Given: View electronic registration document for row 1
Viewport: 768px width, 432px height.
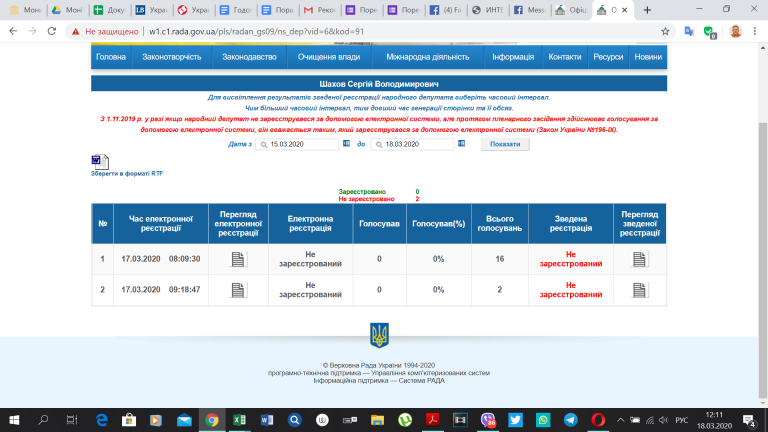Looking at the screenshot, I should pos(238,260).
